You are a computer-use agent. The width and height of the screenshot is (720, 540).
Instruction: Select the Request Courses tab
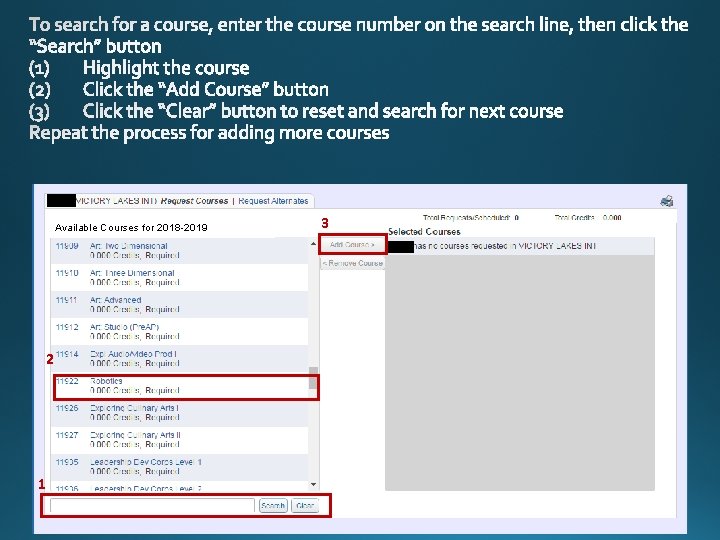point(194,201)
